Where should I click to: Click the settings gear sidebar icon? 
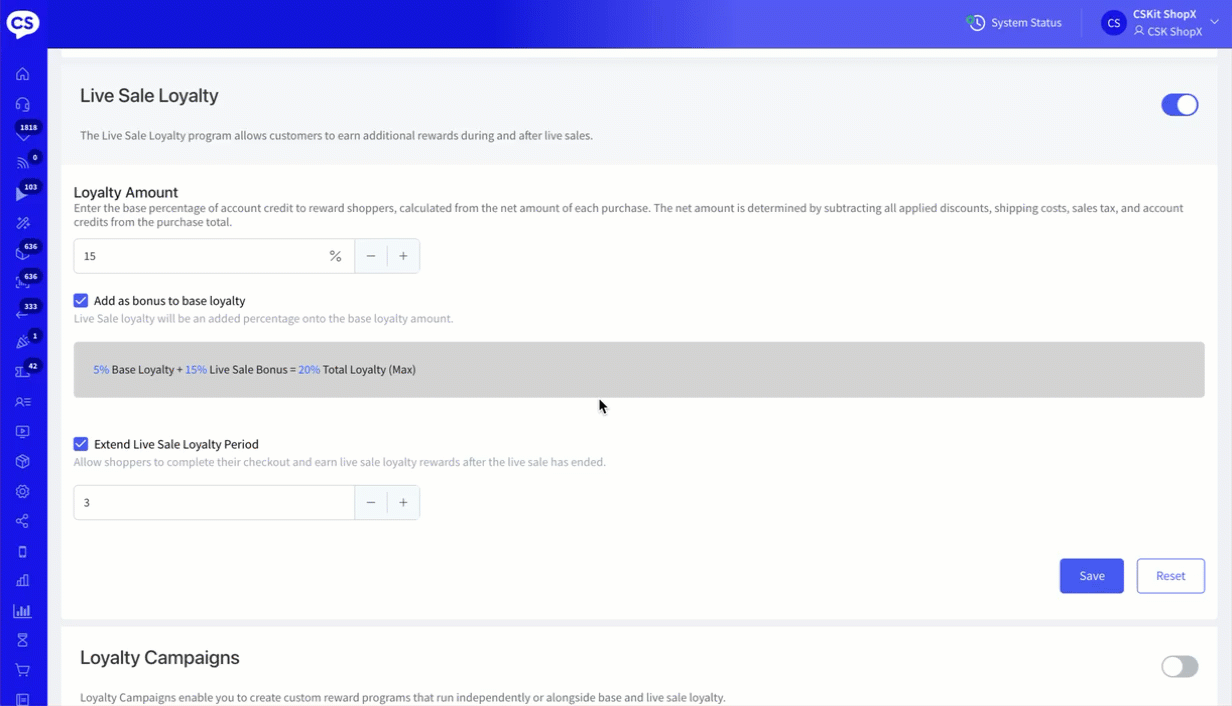(22, 491)
